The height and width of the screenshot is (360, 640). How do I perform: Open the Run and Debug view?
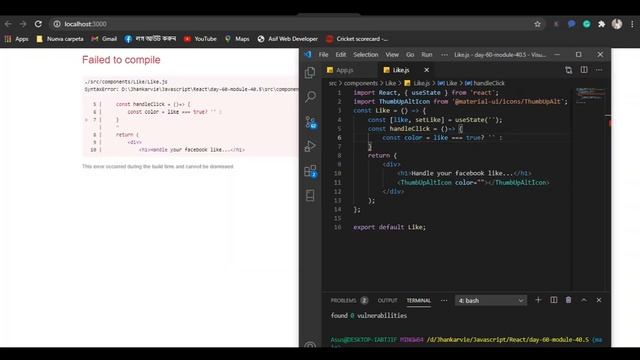[310, 146]
